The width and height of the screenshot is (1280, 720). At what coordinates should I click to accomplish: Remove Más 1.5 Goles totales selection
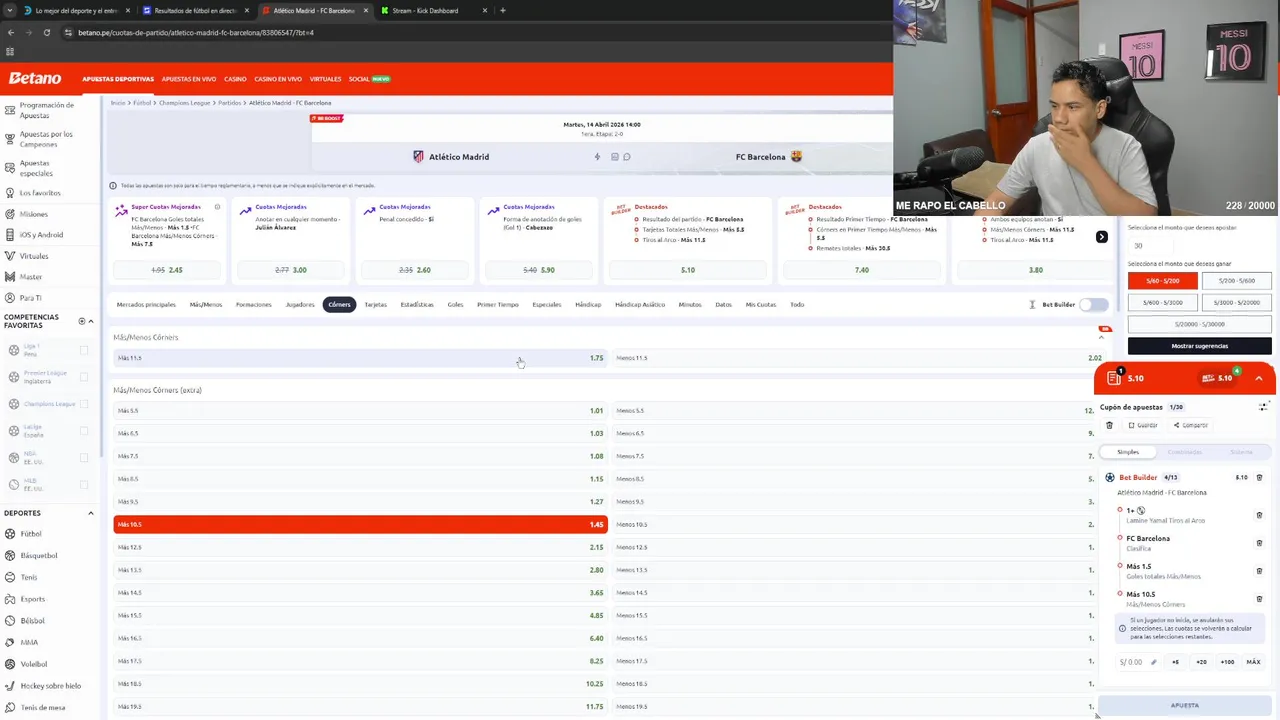1259,571
